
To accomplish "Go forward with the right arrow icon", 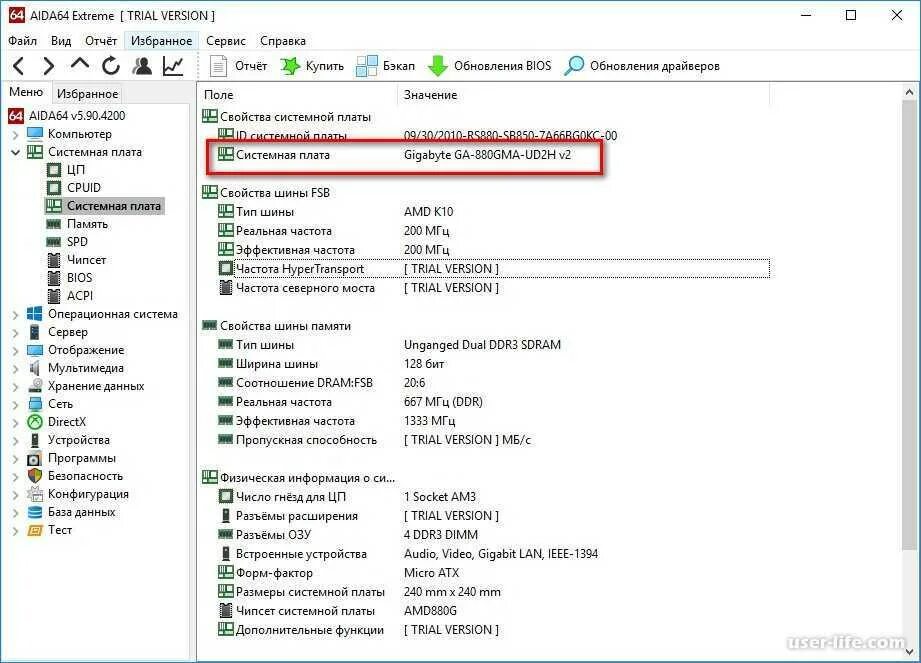I will 49,66.
